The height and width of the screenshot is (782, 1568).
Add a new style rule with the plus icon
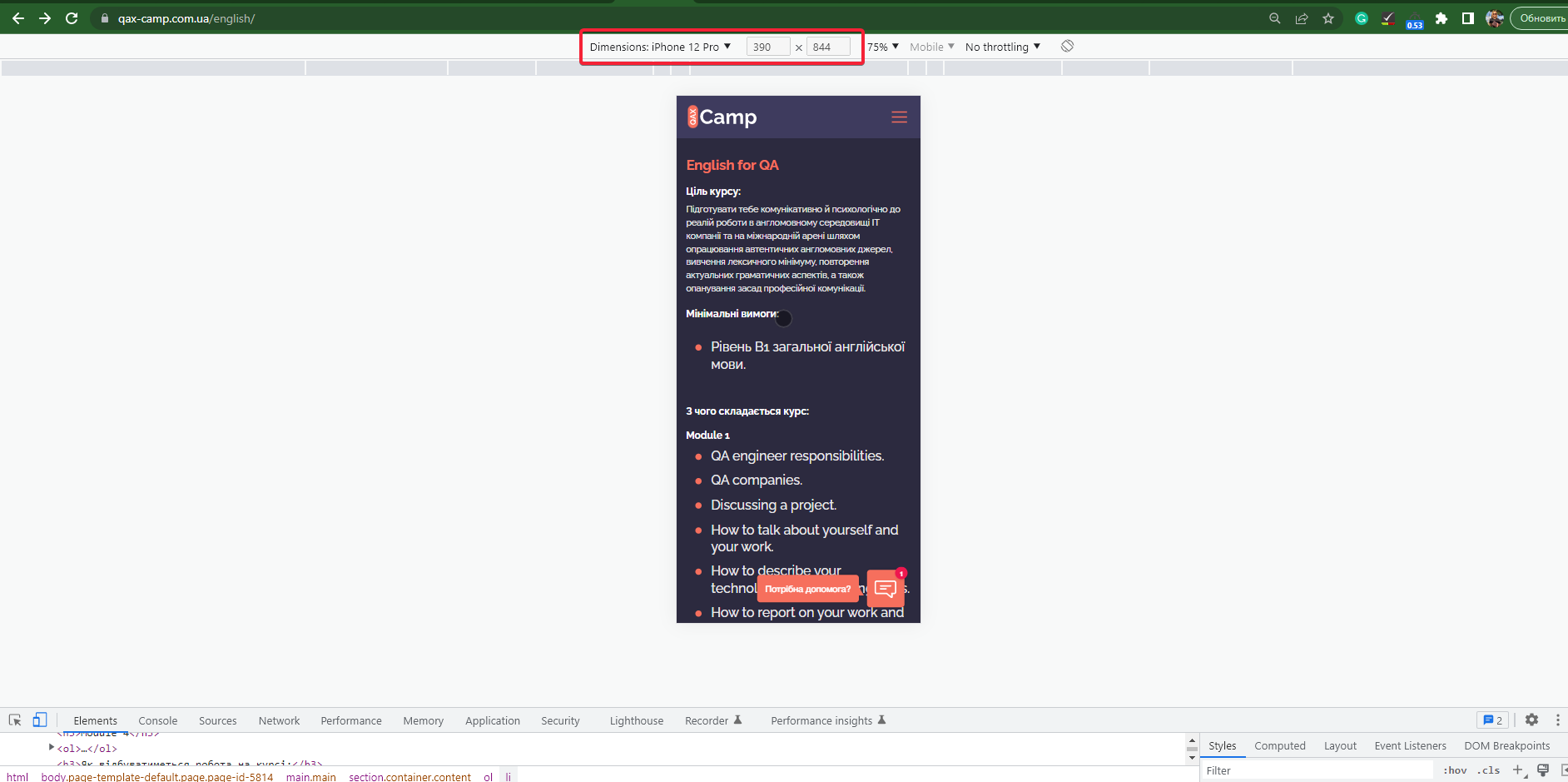(x=1516, y=770)
